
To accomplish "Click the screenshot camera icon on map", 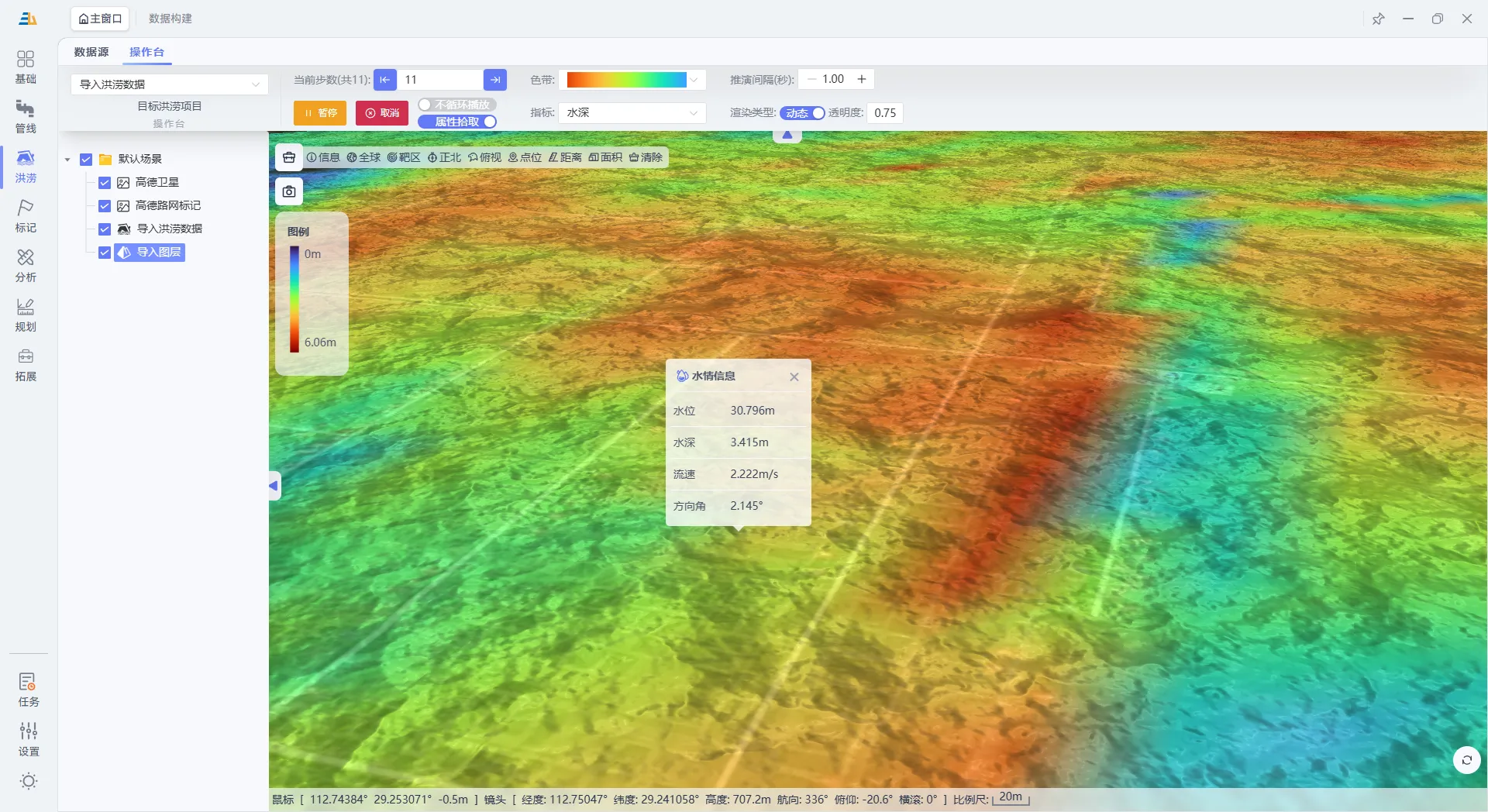I will (289, 191).
